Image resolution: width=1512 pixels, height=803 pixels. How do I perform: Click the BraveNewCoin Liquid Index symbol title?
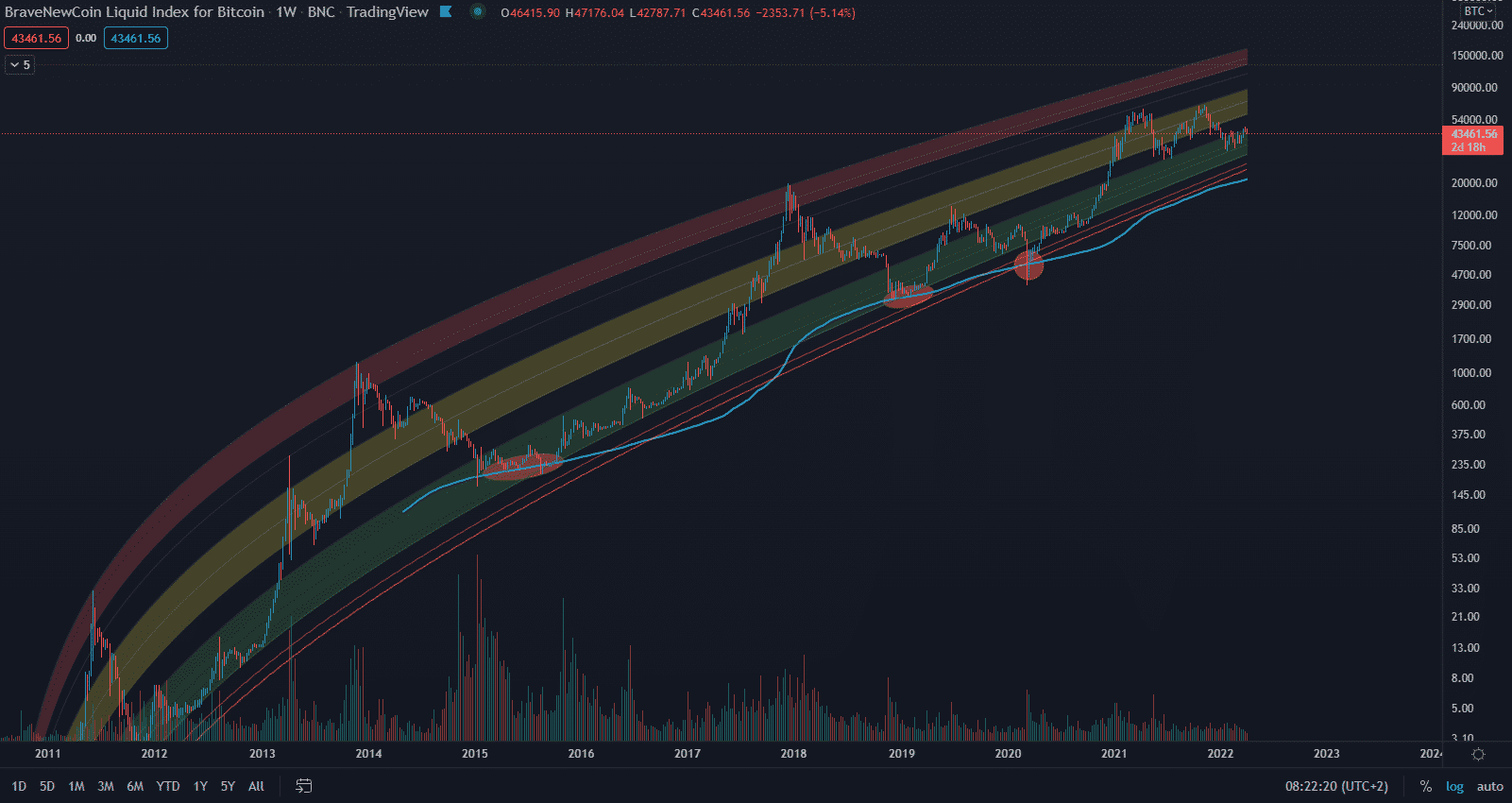134,12
